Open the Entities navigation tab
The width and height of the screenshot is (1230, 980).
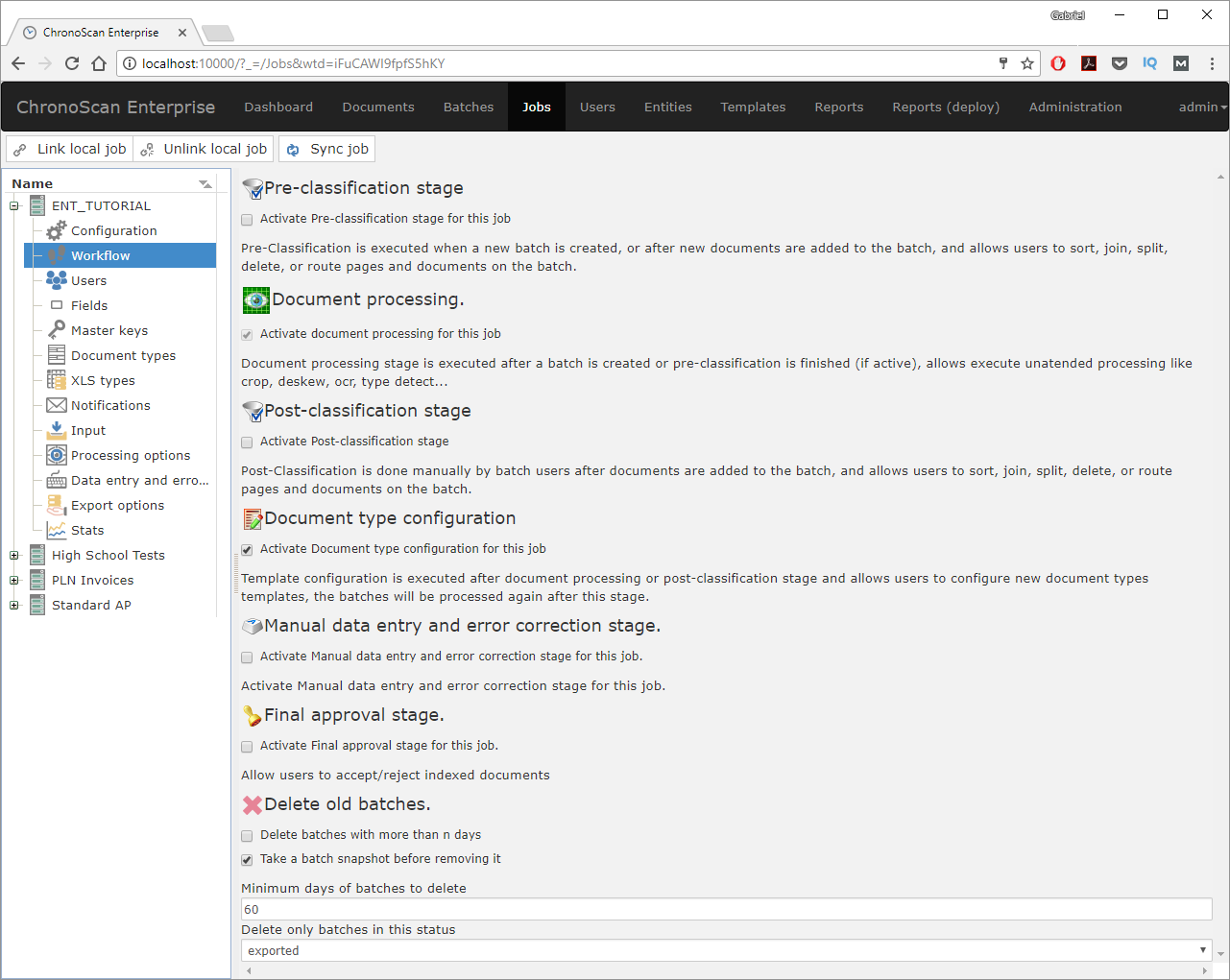[668, 107]
